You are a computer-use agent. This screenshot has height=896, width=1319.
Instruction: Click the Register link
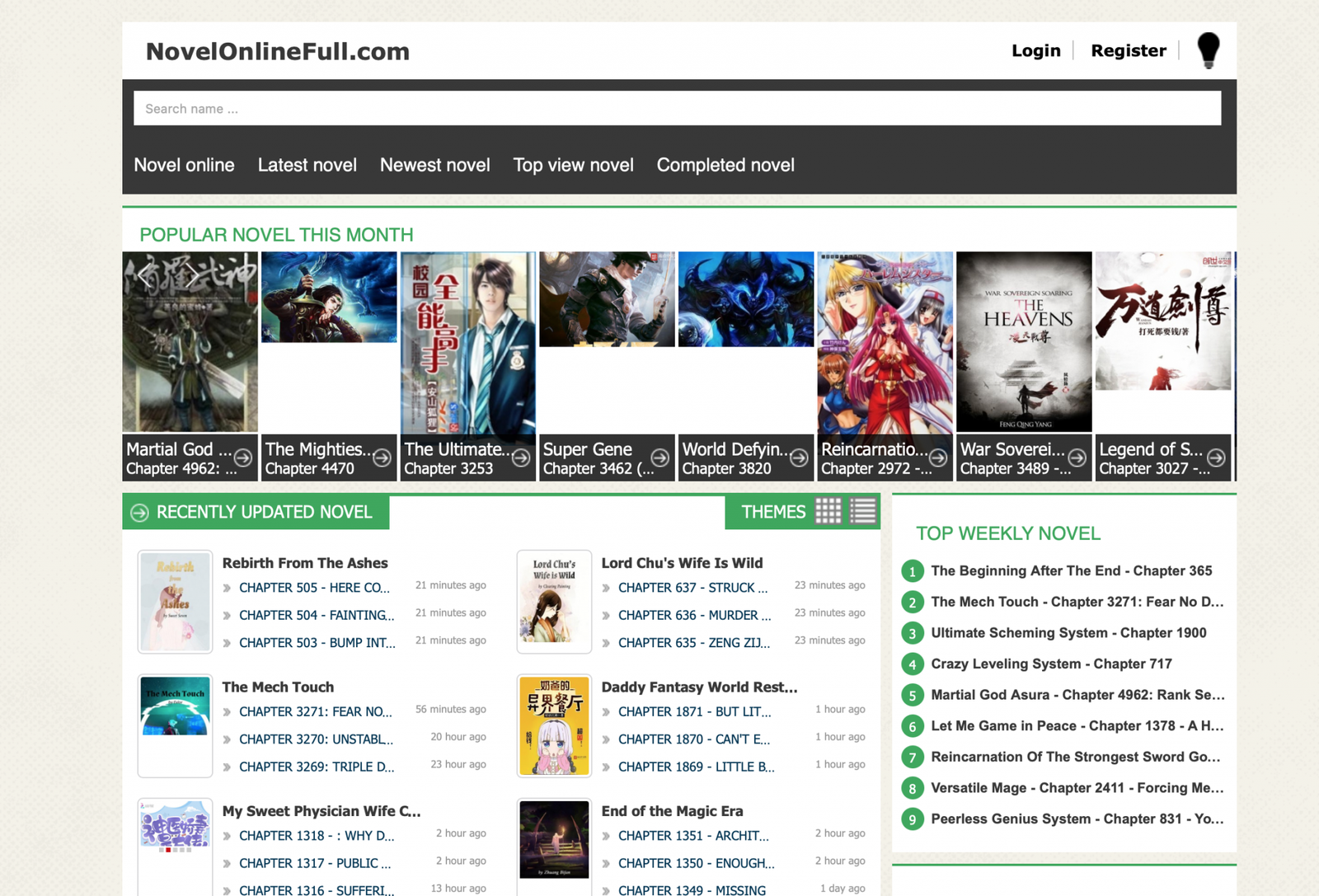1128,50
